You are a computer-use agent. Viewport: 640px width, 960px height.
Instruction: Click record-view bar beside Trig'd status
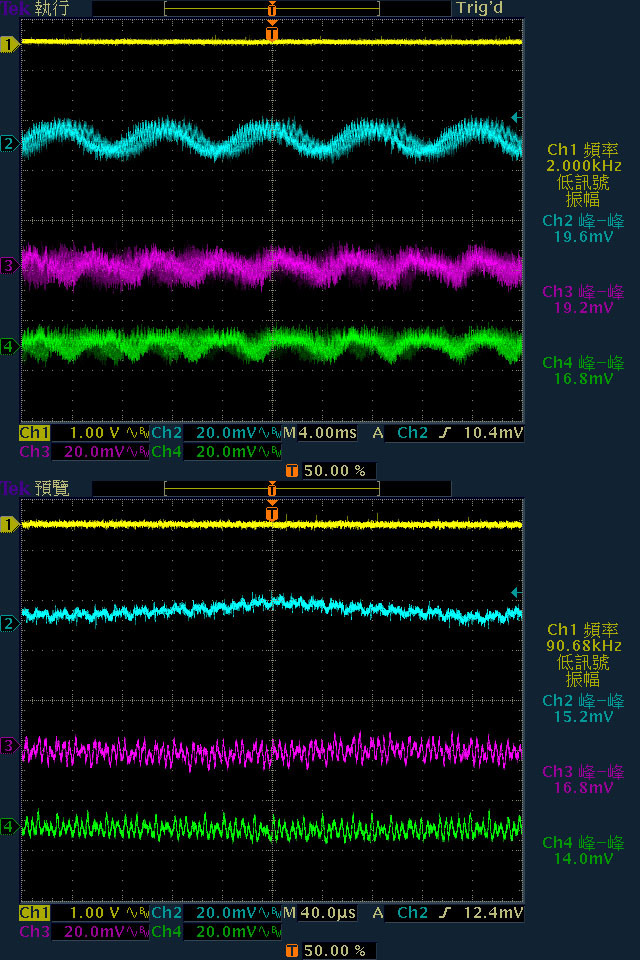pos(272,9)
